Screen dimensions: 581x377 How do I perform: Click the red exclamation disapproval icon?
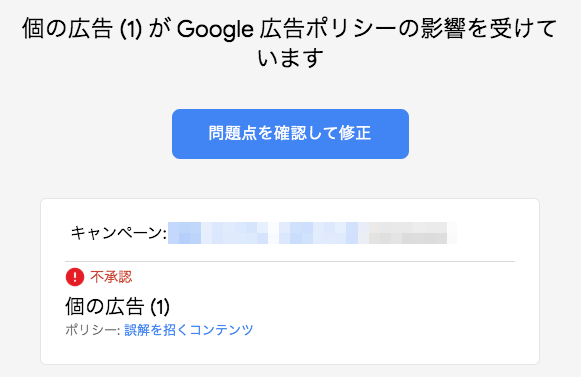(74, 277)
